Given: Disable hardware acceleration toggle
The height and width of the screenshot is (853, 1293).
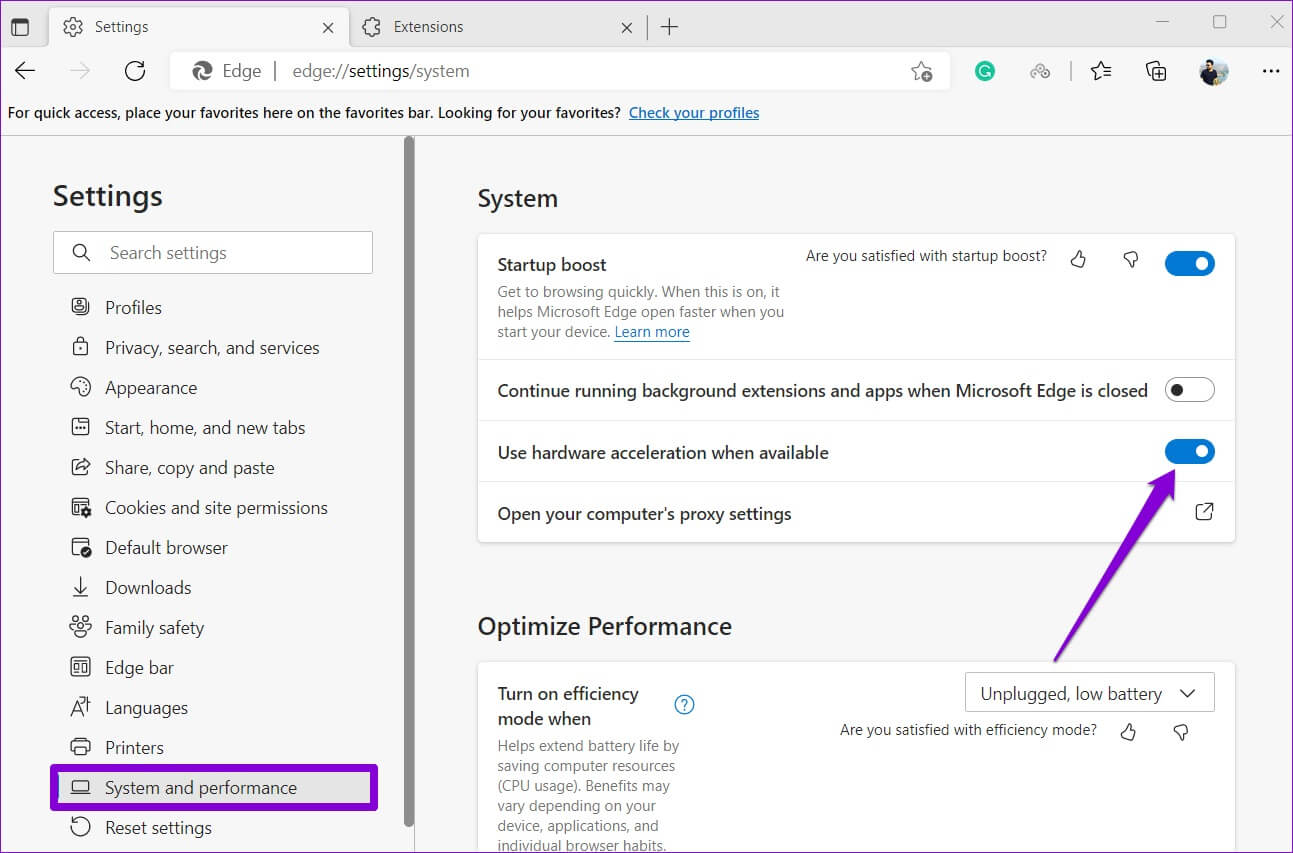Looking at the screenshot, I should point(1190,452).
